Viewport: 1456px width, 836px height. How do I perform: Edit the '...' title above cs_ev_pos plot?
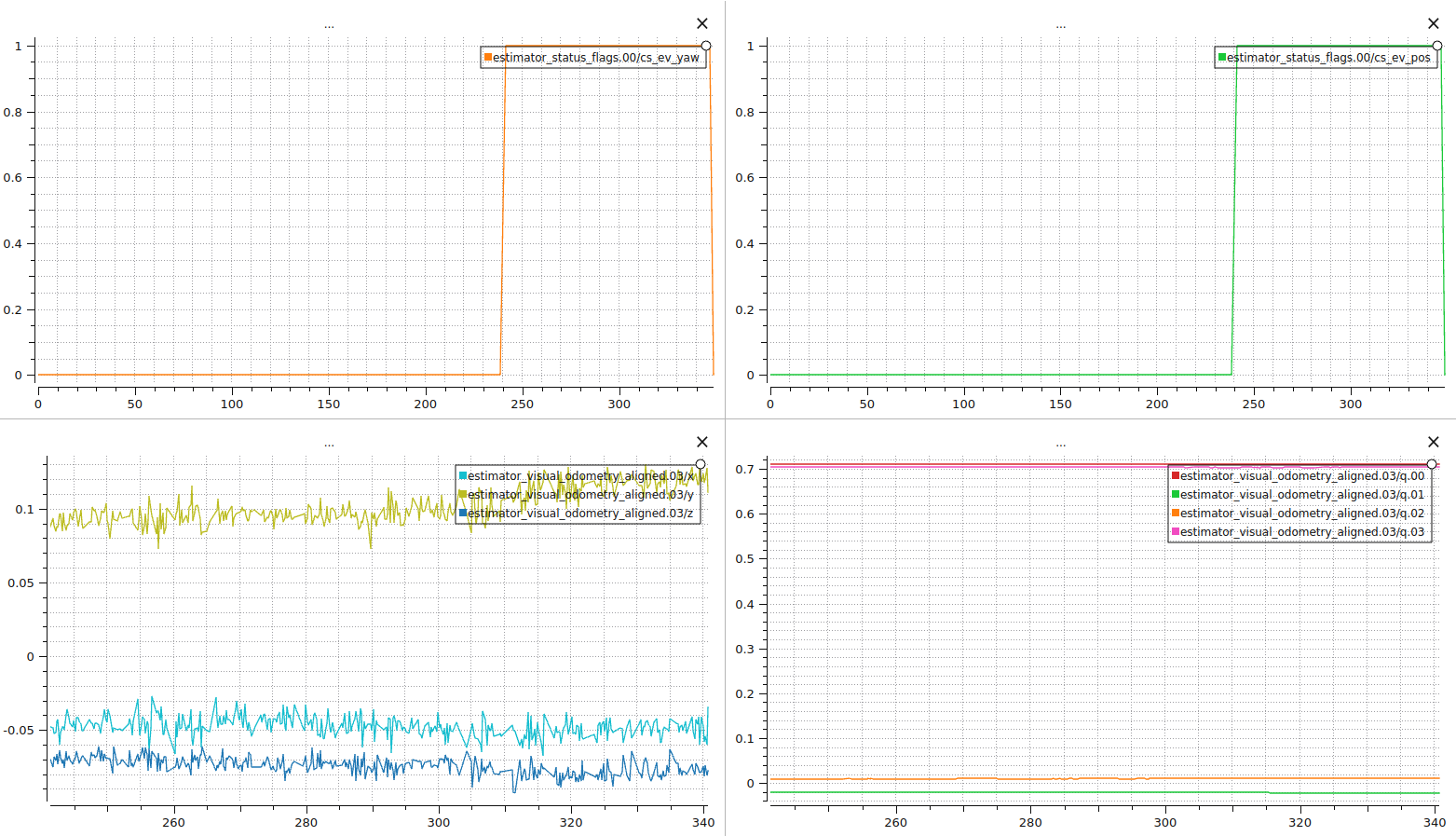1060,26
